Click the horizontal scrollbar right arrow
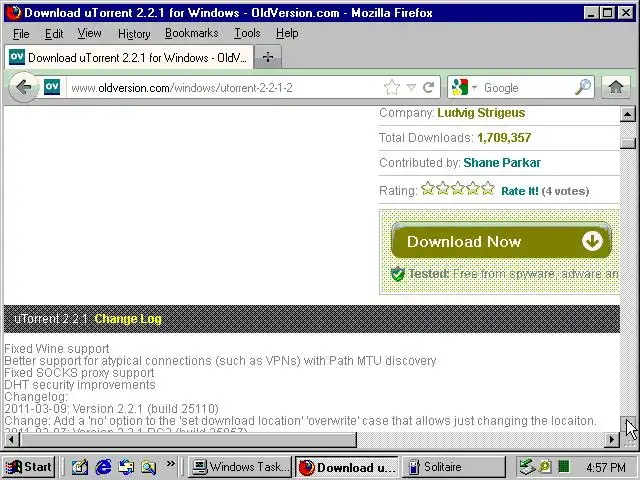640x480 pixels. coord(611,440)
